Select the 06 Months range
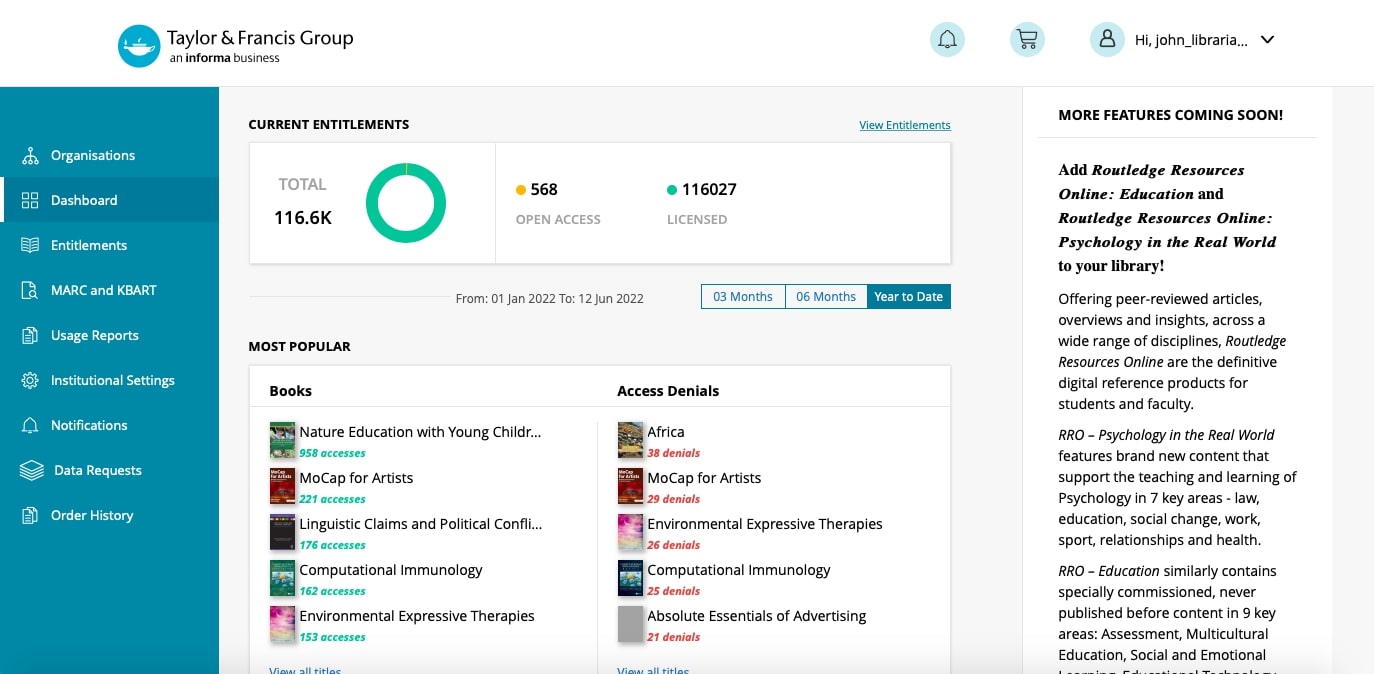The width and height of the screenshot is (1374, 674). click(x=826, y=297)
